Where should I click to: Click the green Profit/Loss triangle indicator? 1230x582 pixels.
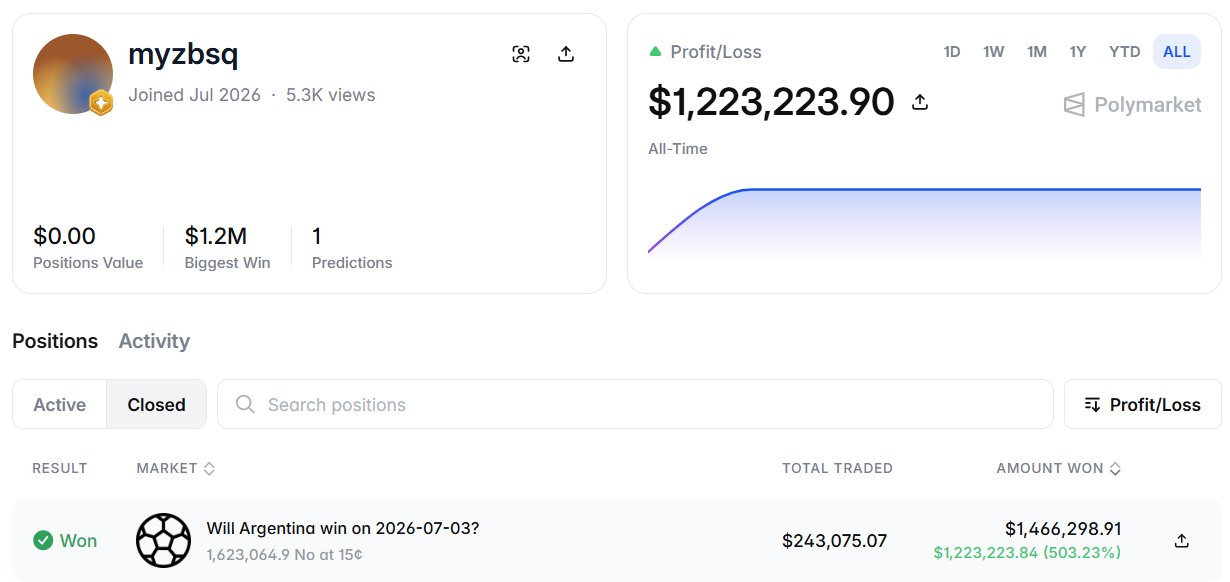655,51
